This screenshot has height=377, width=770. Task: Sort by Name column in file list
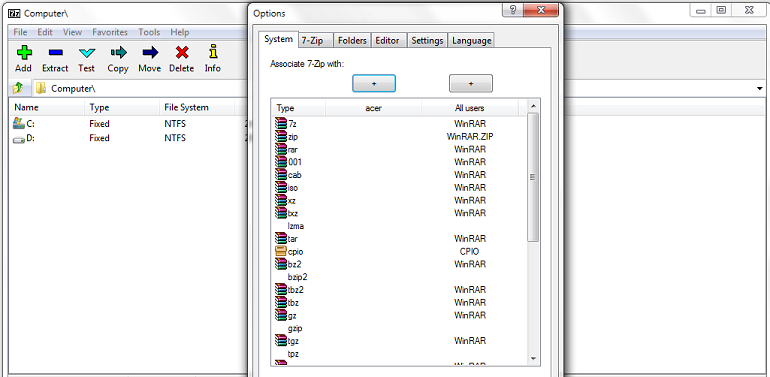click(x=47, y=108)
